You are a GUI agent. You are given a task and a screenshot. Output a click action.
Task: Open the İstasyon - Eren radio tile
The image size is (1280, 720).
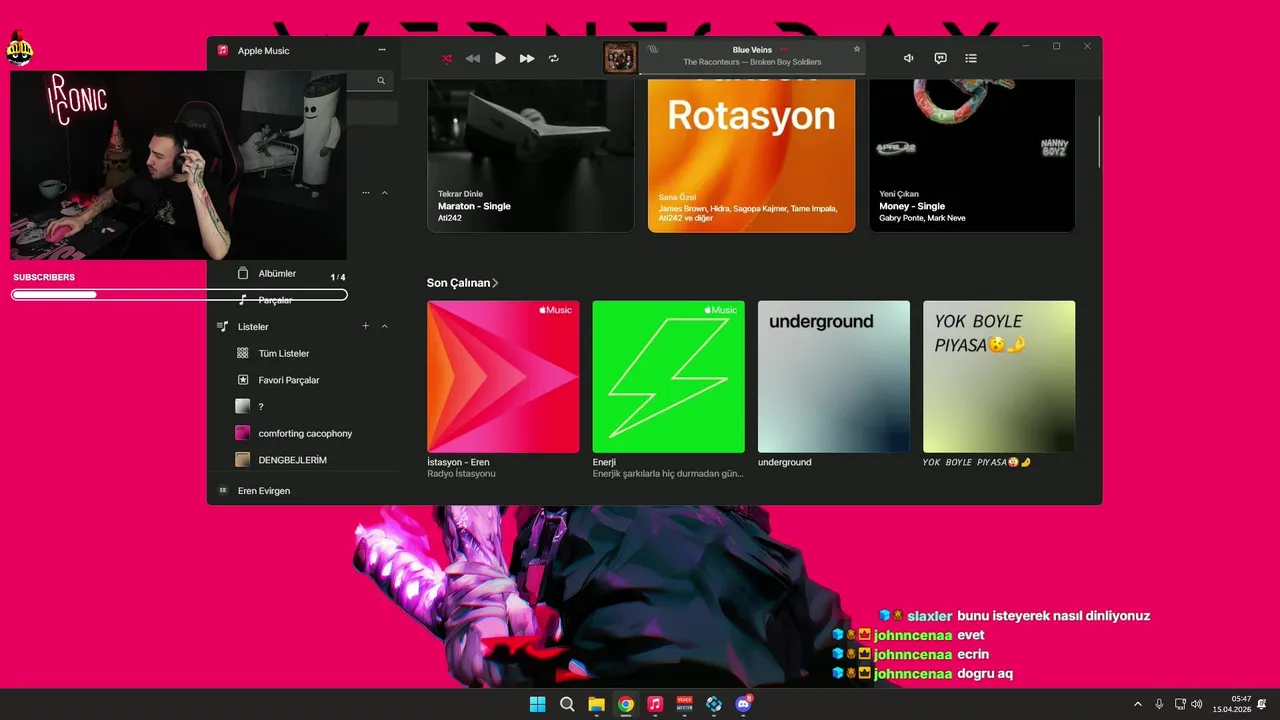(503, 377)
